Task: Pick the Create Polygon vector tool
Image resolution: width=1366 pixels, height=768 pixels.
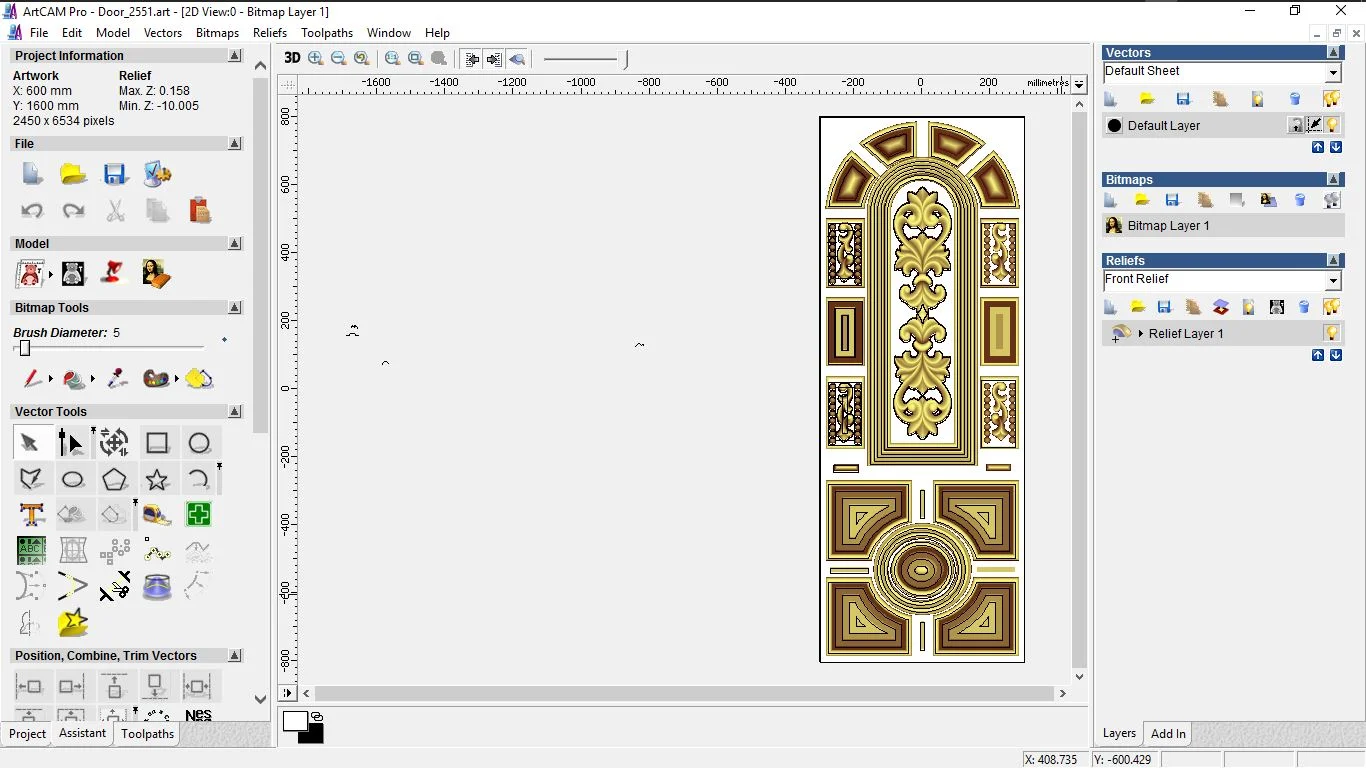Action: point(115,479)
